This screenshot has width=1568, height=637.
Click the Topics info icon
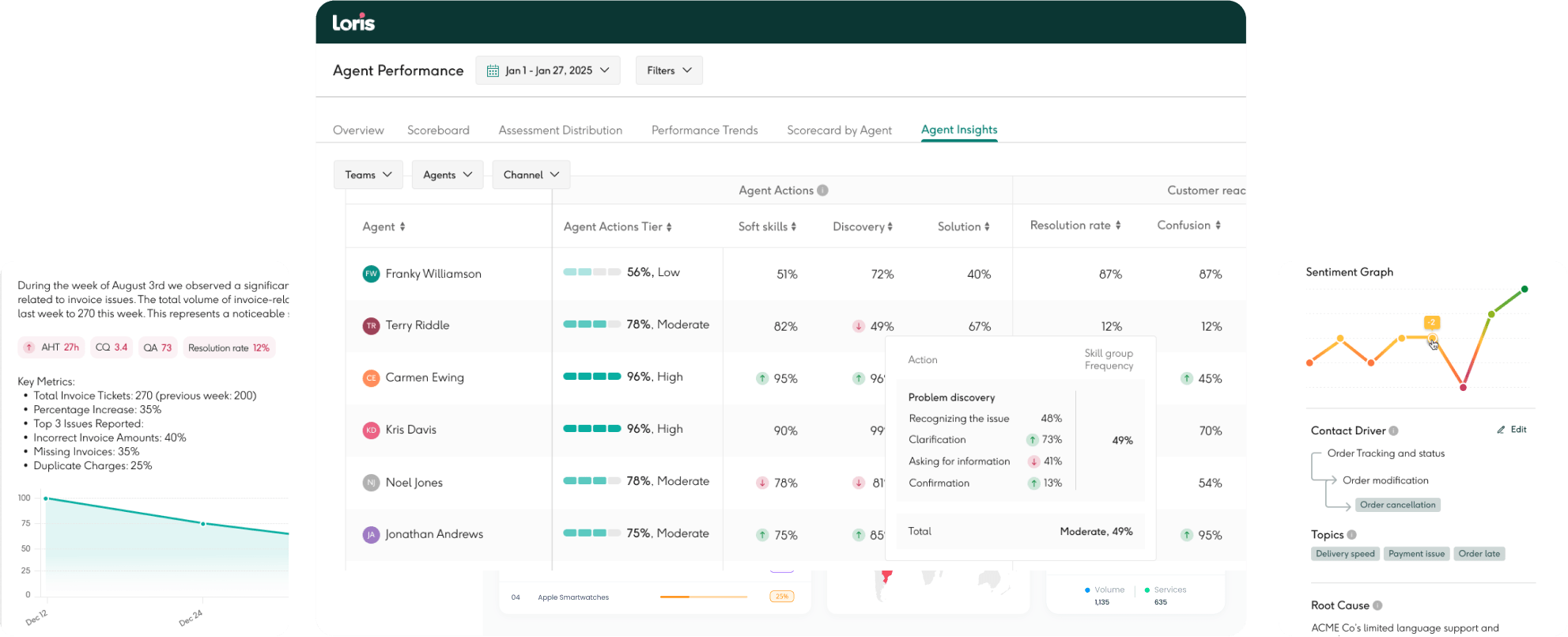click(x=1351, y=535)
